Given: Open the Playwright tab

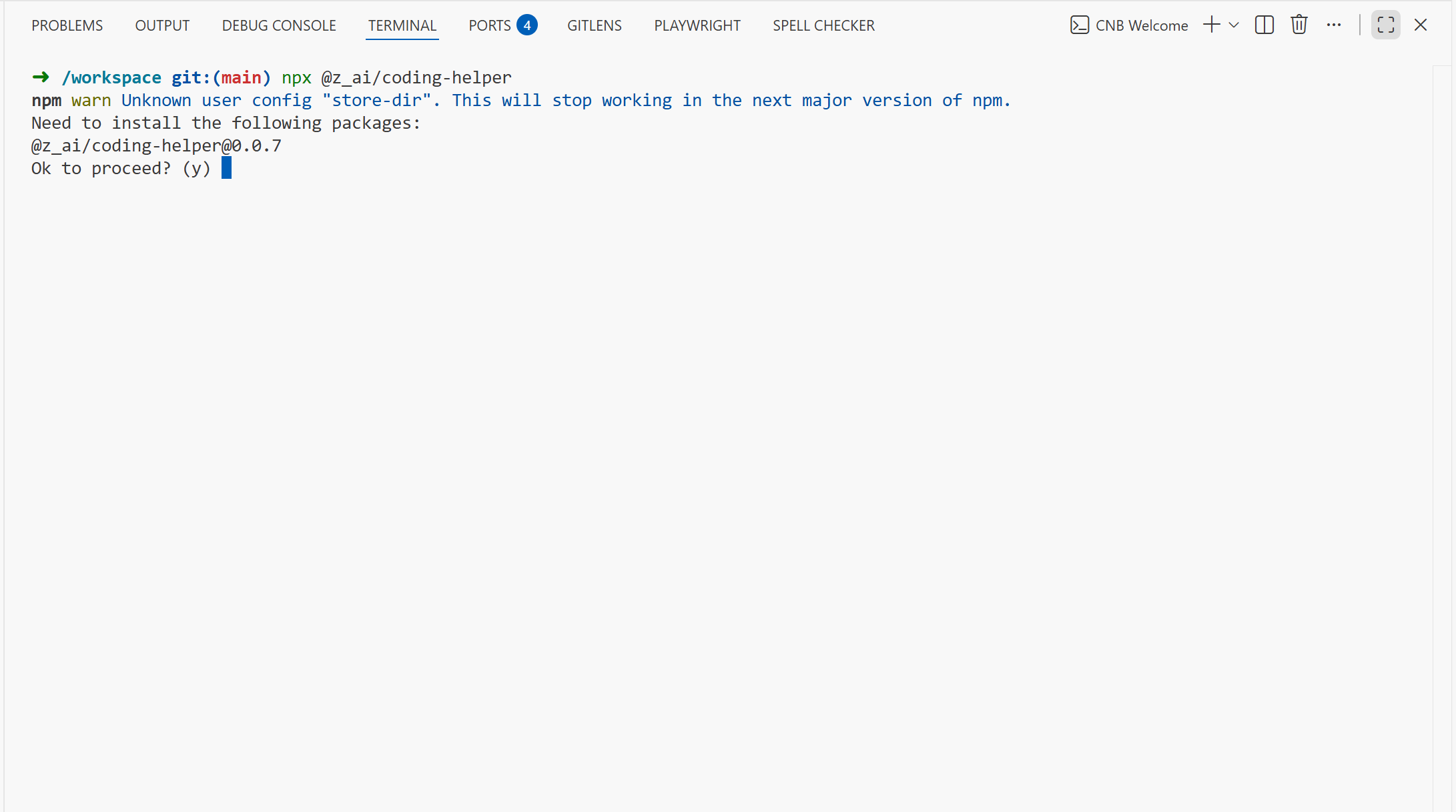Looking at the screenshot, I should tap(697, 25).
